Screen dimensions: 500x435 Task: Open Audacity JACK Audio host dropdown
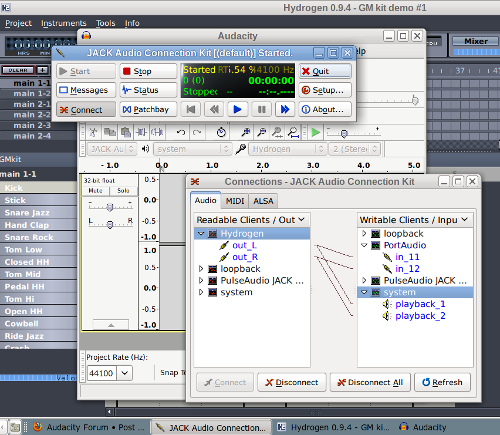[112, 149]
